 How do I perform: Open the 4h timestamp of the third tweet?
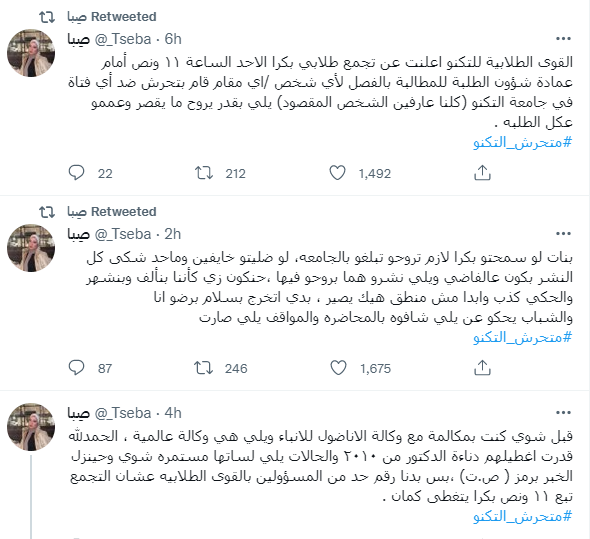(x=173, y=413)
